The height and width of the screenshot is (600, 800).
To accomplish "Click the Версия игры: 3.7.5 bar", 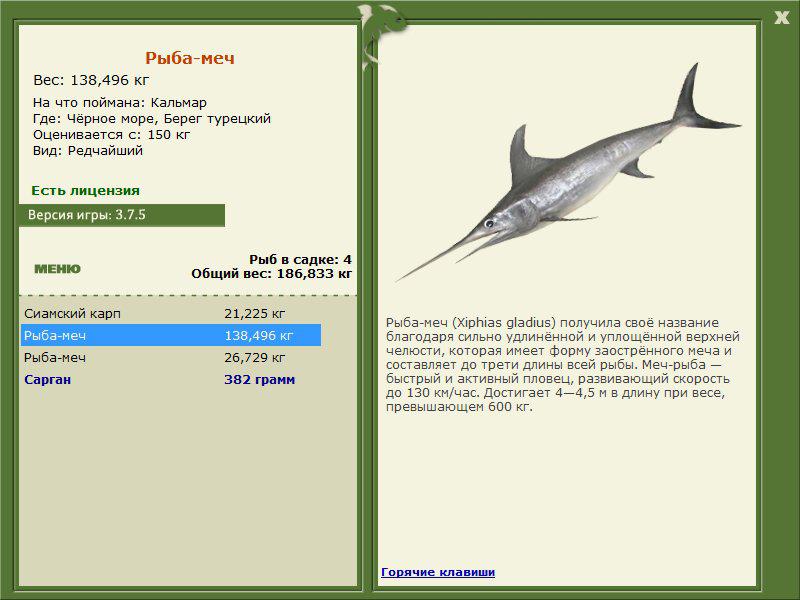I will click(x=121, y=215).
